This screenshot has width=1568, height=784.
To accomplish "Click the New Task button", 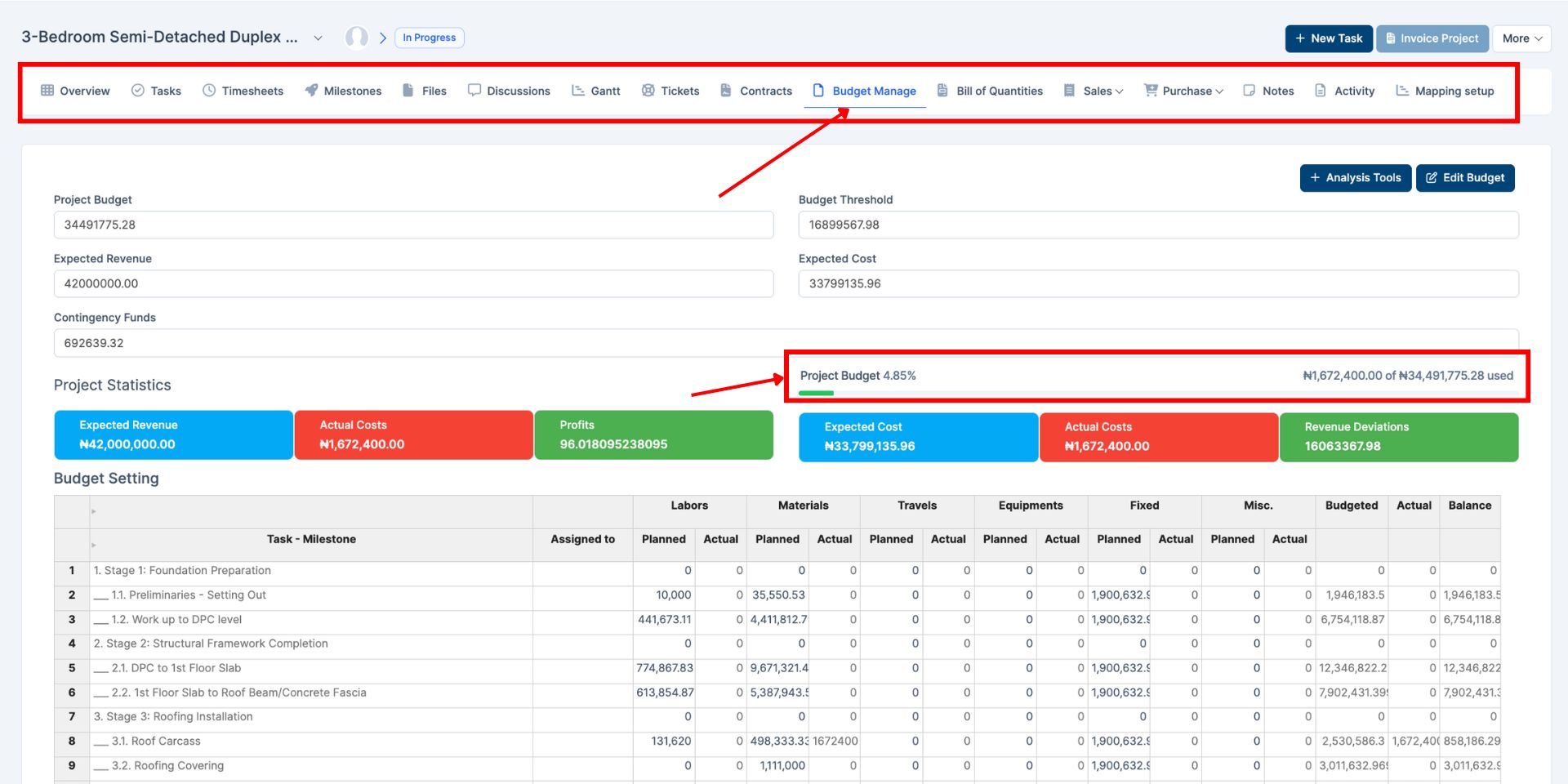I will coord(1328,38).
